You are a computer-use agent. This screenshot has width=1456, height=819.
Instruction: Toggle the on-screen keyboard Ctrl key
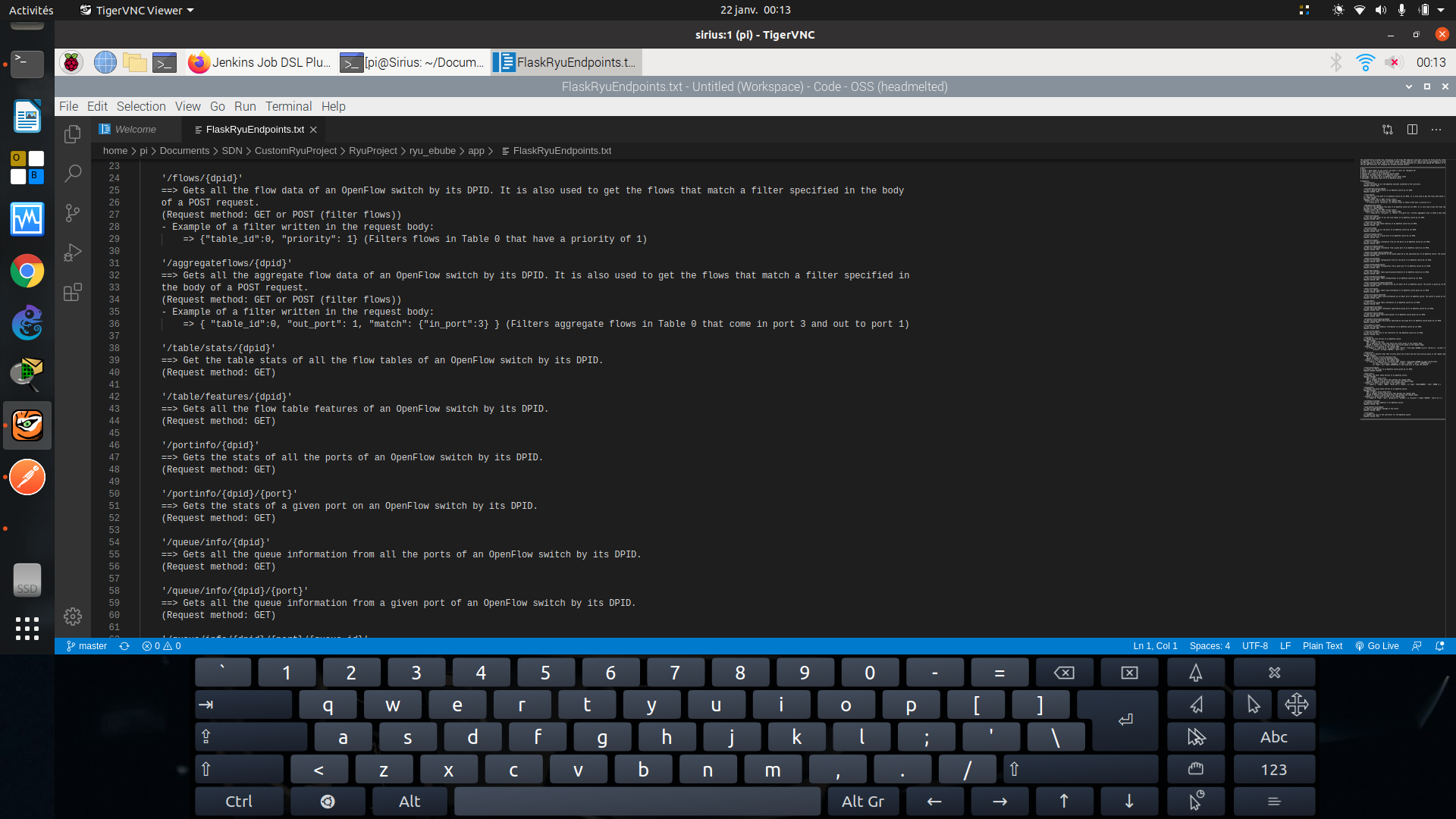coord(239,802)
